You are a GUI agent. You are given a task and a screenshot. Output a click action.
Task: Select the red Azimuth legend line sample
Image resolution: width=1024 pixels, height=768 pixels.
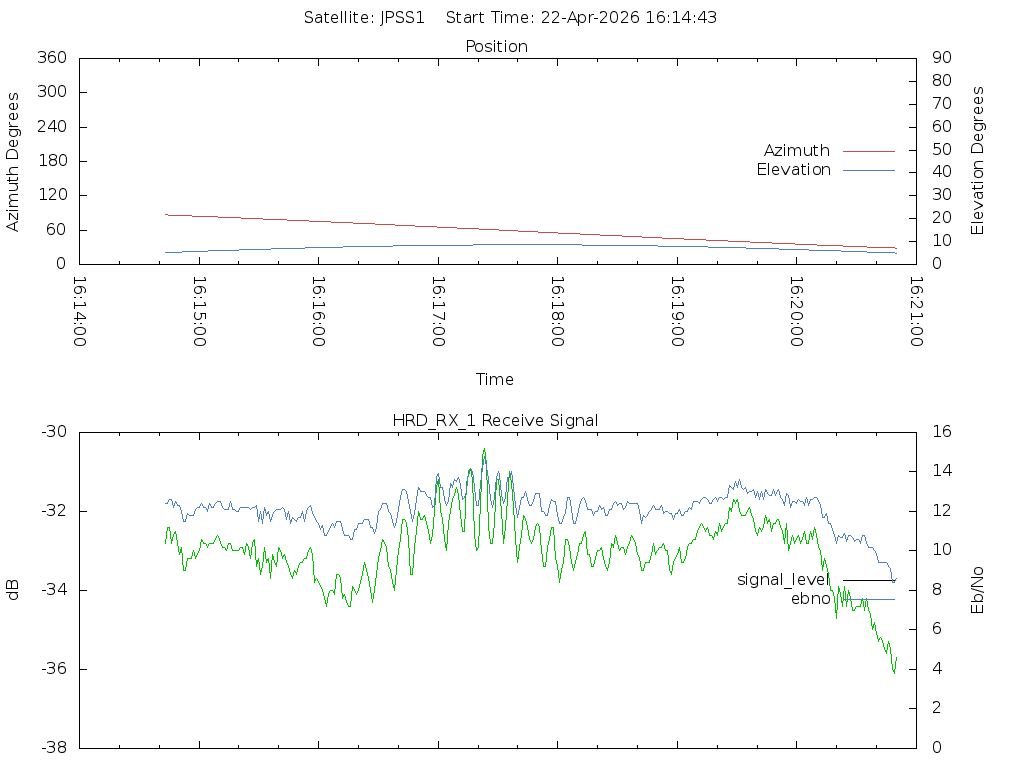pos(868,151)
